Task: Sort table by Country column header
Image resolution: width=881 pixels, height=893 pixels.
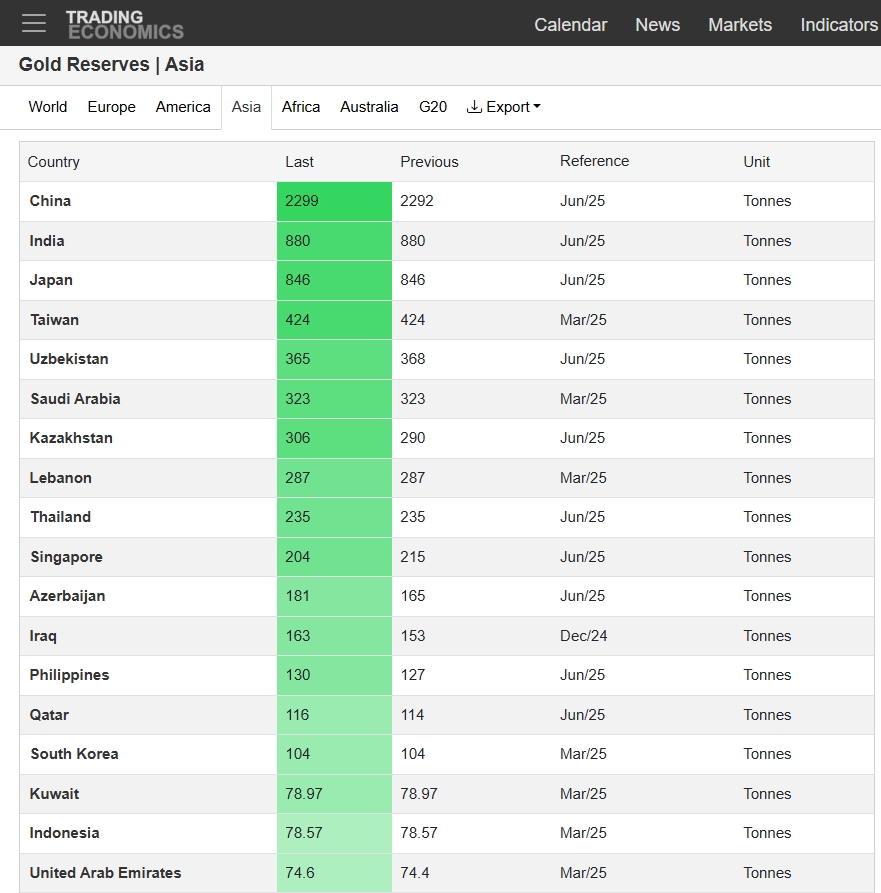Action: pyautogui.click(x=54, y=162)
